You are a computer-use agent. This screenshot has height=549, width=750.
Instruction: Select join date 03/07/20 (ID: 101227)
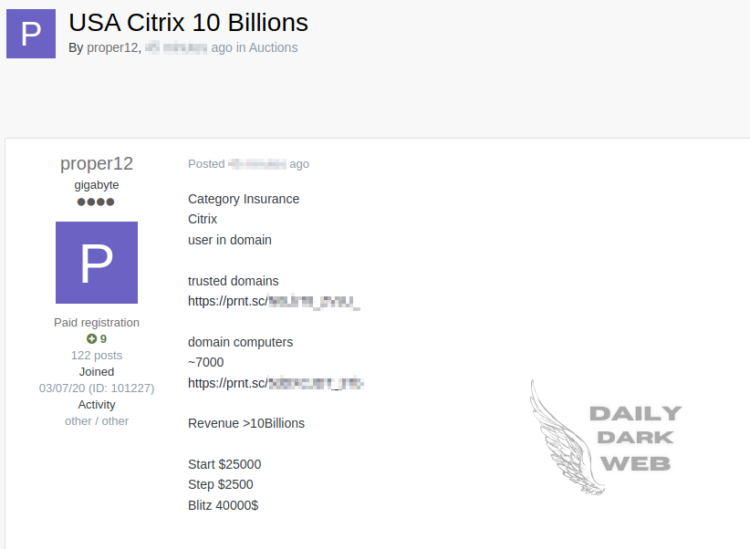(x=97, y=388)
